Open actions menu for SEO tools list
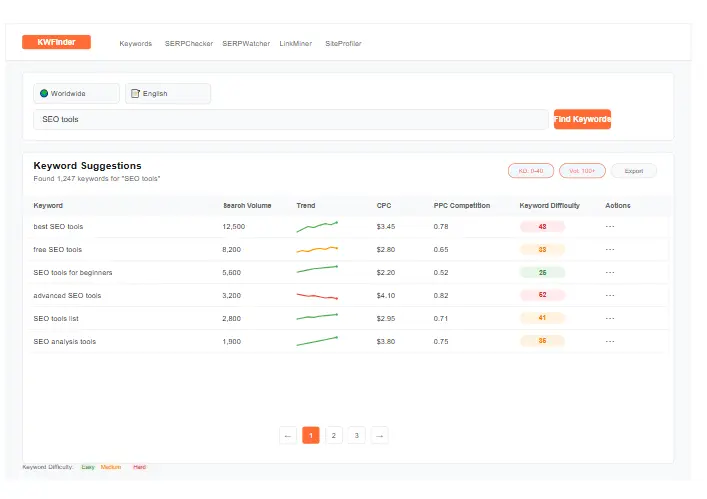Viewport: 707px width, 499px height. (610, 318)
